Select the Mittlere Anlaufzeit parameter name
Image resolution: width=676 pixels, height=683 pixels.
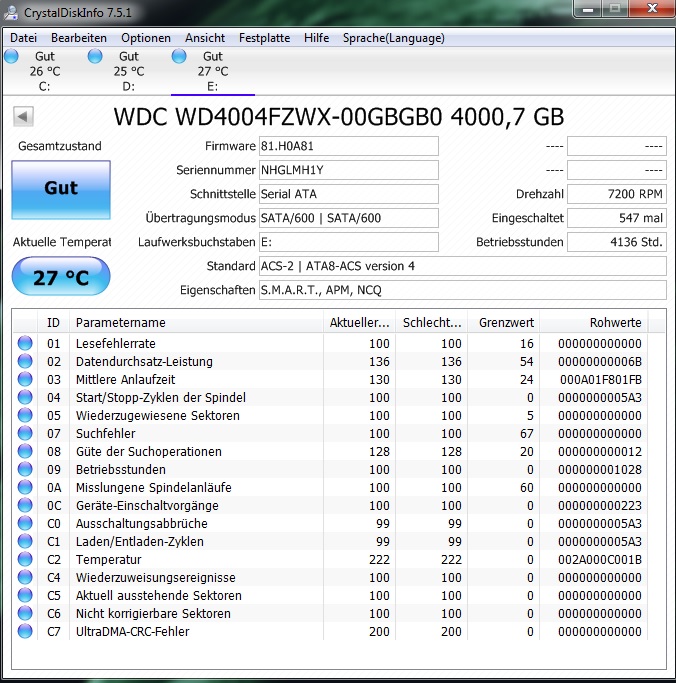125,380
